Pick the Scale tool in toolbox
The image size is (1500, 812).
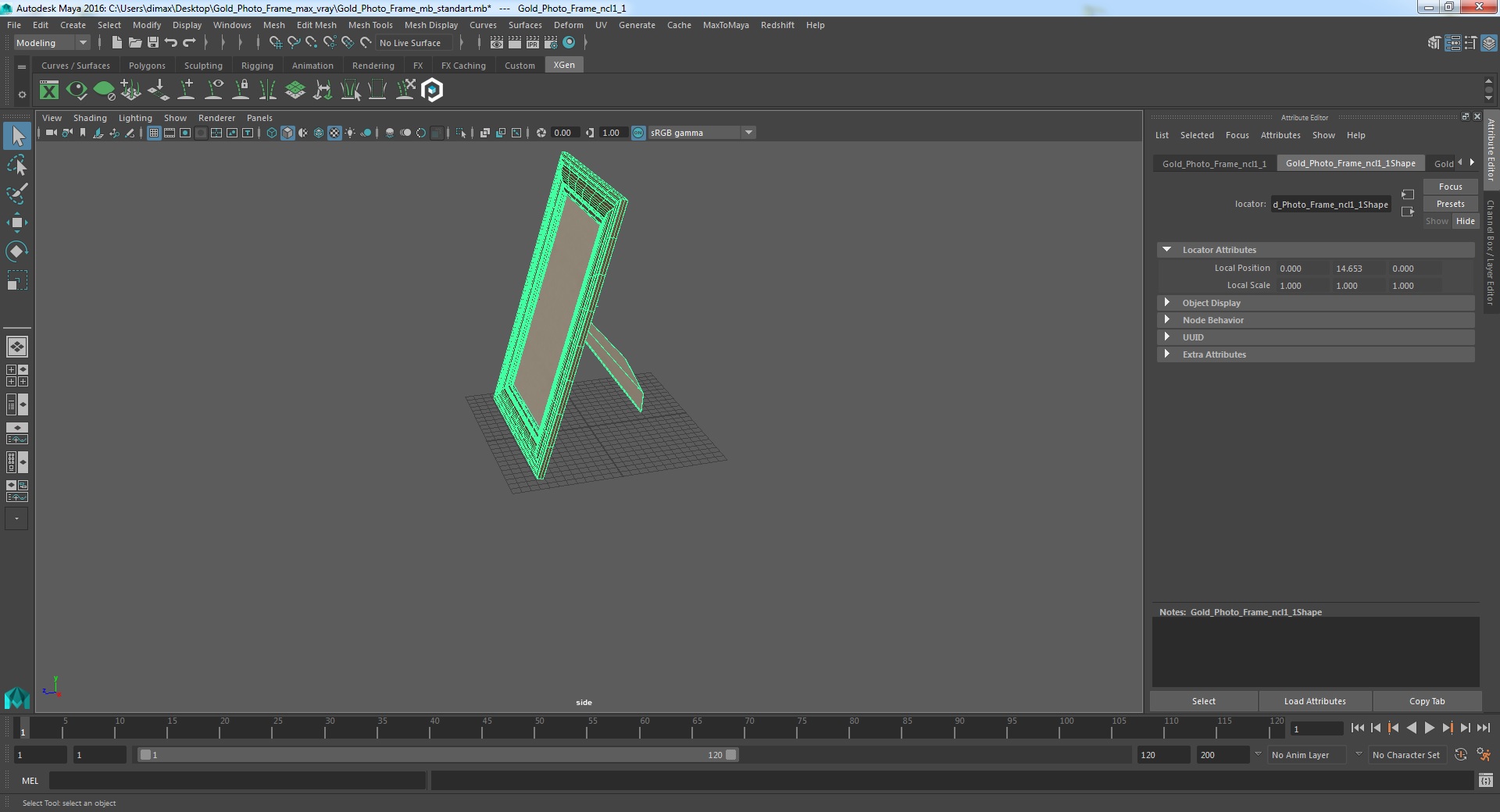[17, 280]
